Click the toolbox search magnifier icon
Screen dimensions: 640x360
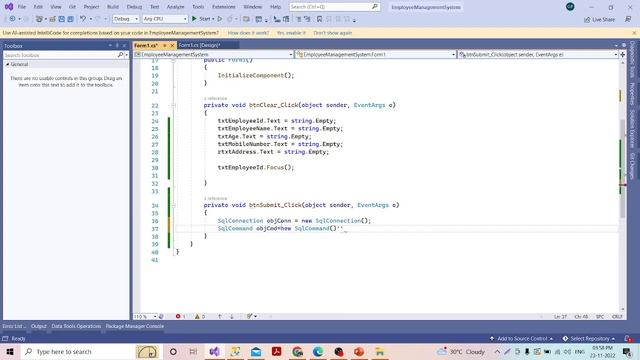(120, 55)
